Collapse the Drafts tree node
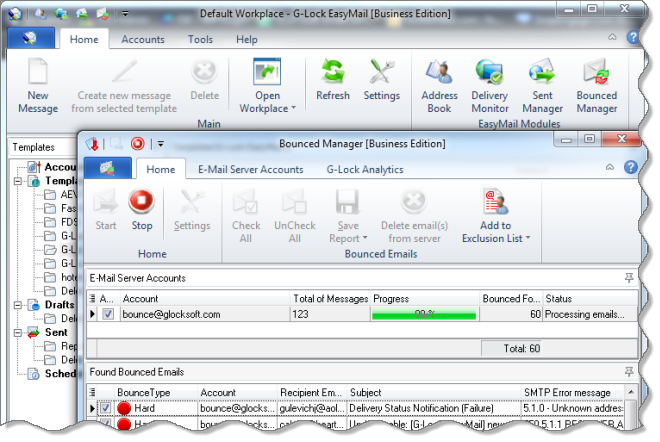660x442 pixels. pyautogui.click(x=18, y=305)
